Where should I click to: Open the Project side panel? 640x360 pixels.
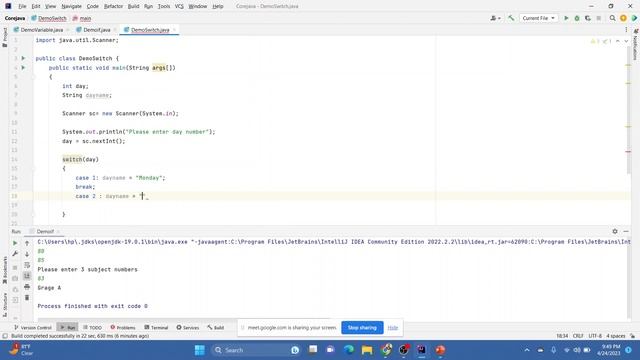pos(4,37)
